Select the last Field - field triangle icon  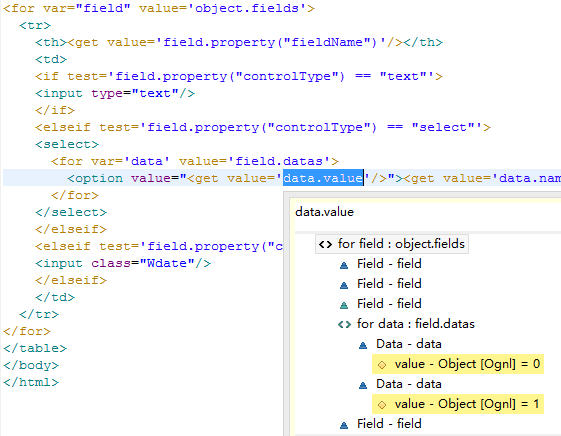coord(344,425)
